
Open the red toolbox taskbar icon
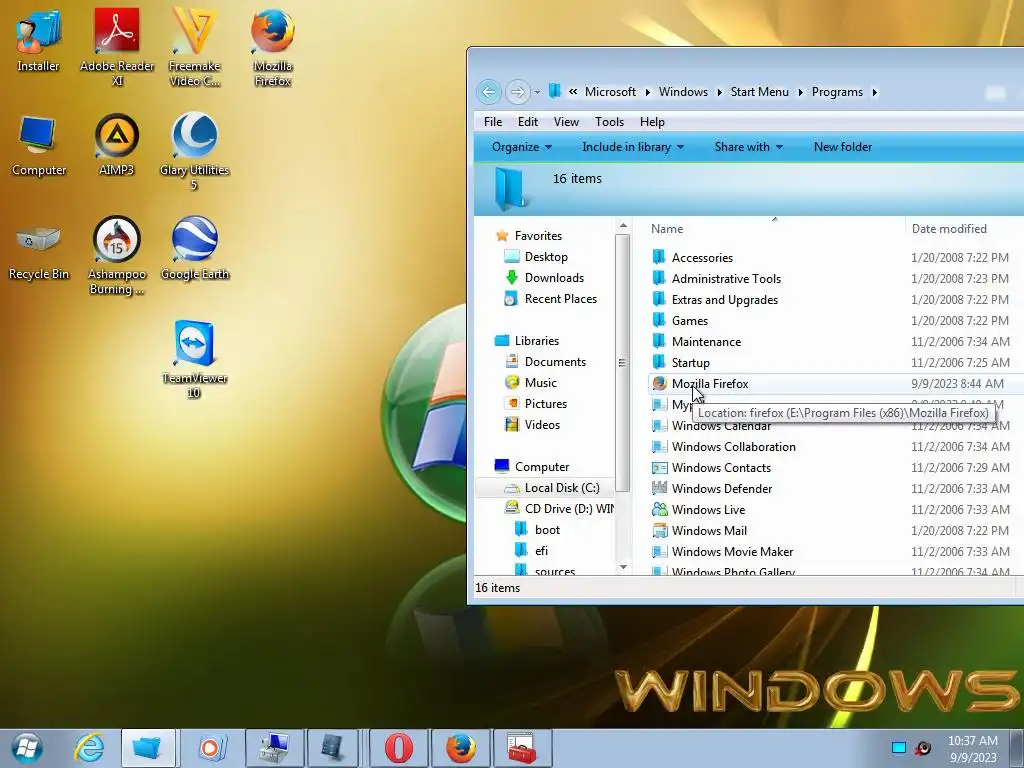[x=522, y=748]
